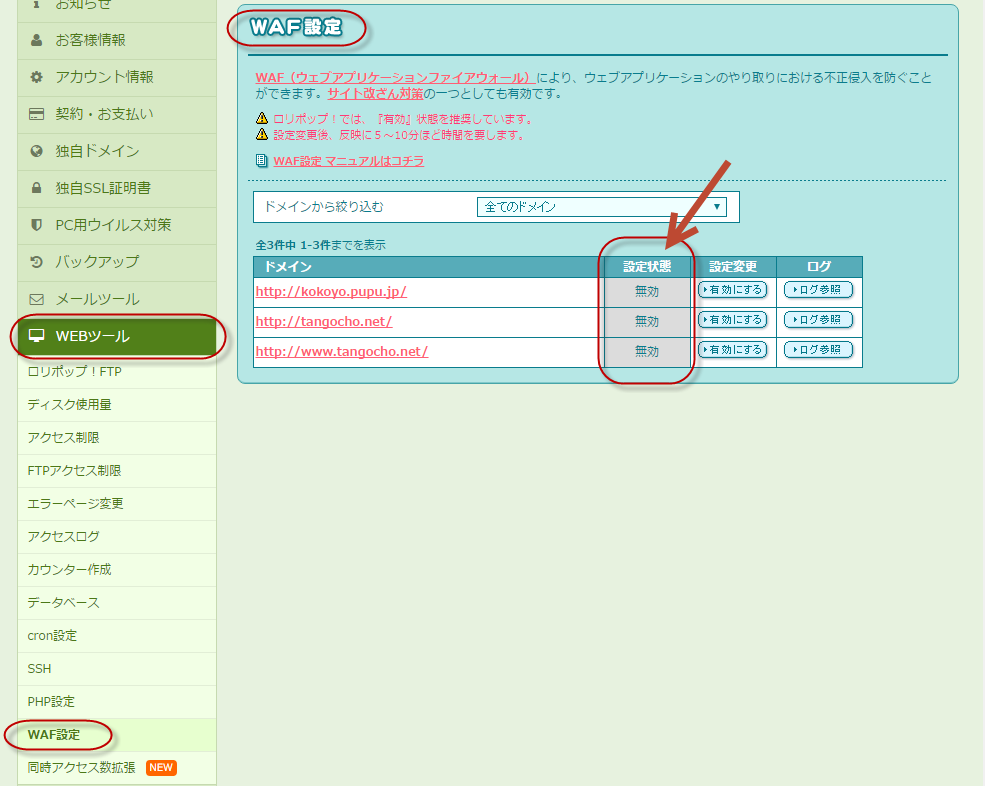This screenshot has height=786, width=985.
Task: Open the http://www.tangocho.net/ domain link
Action: 342,351
